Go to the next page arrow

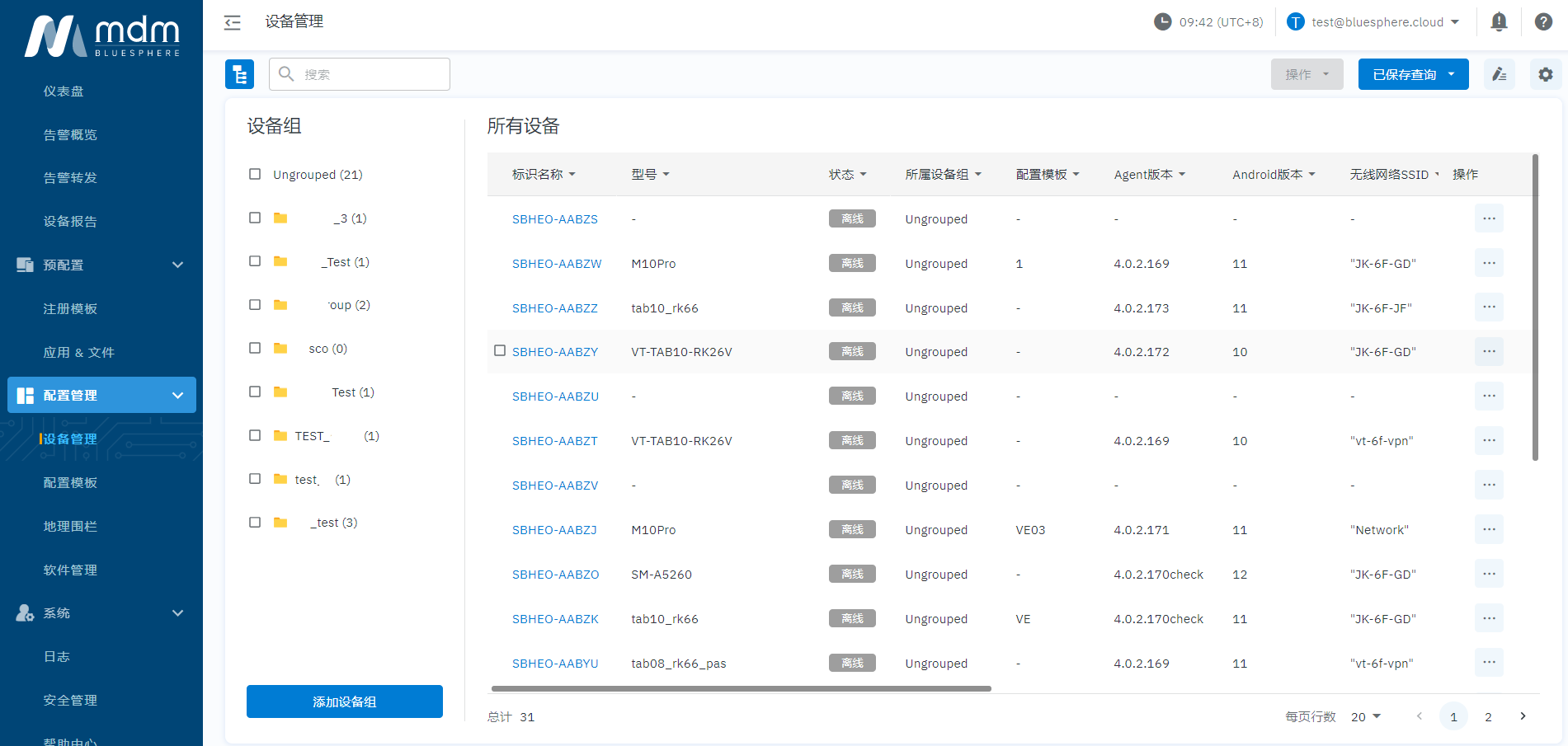point(1523,716)
